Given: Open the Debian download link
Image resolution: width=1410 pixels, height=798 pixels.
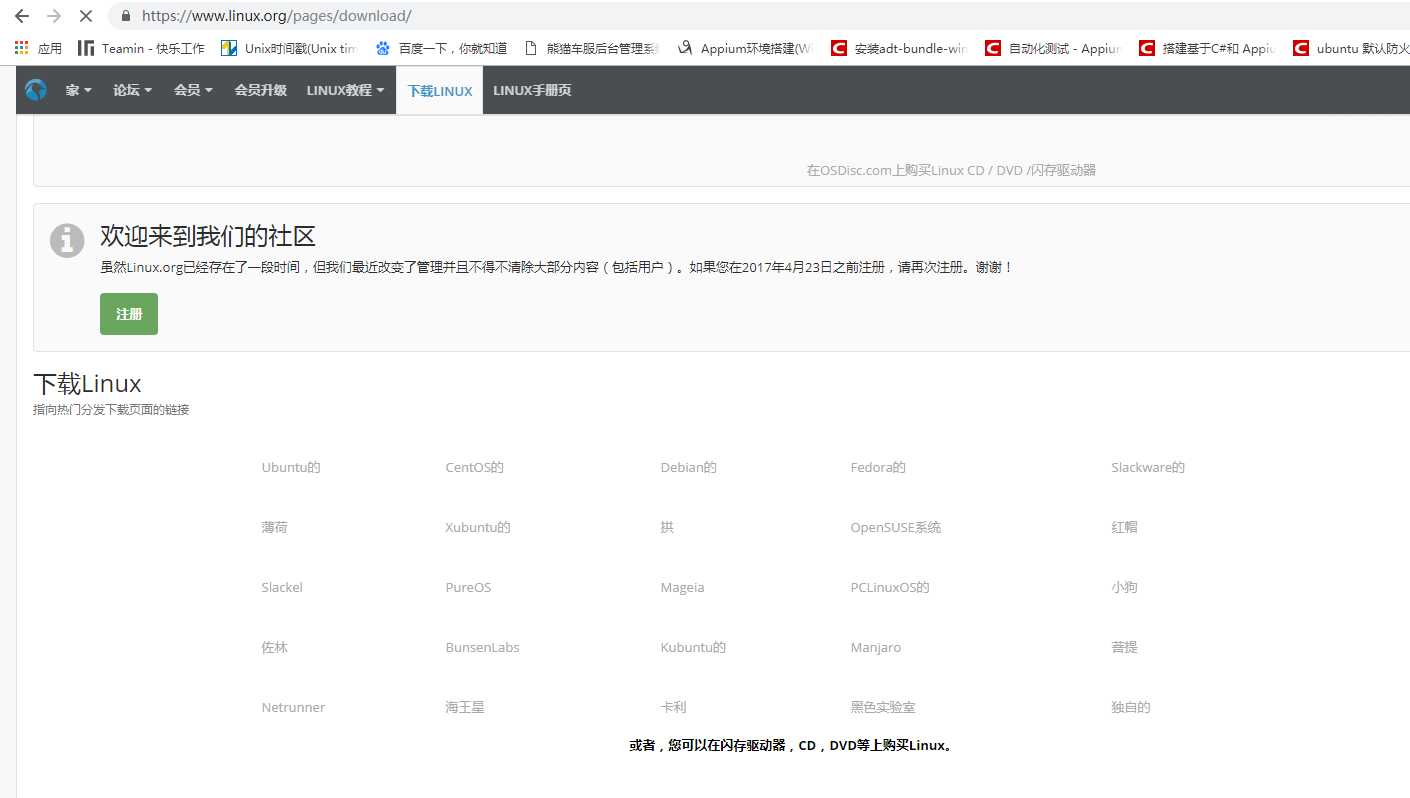Looking at the screenshot, I should [689, 467].
